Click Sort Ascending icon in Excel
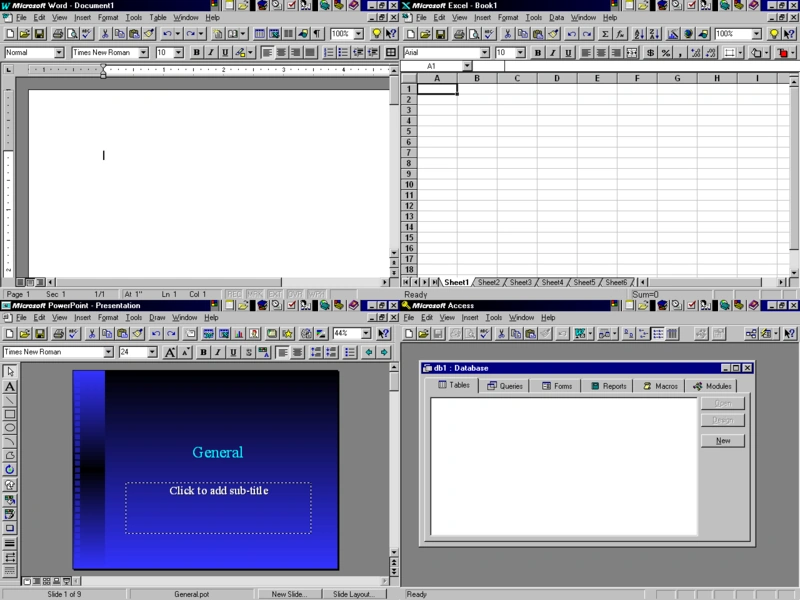800x600 pixels. tap(639, 34)
